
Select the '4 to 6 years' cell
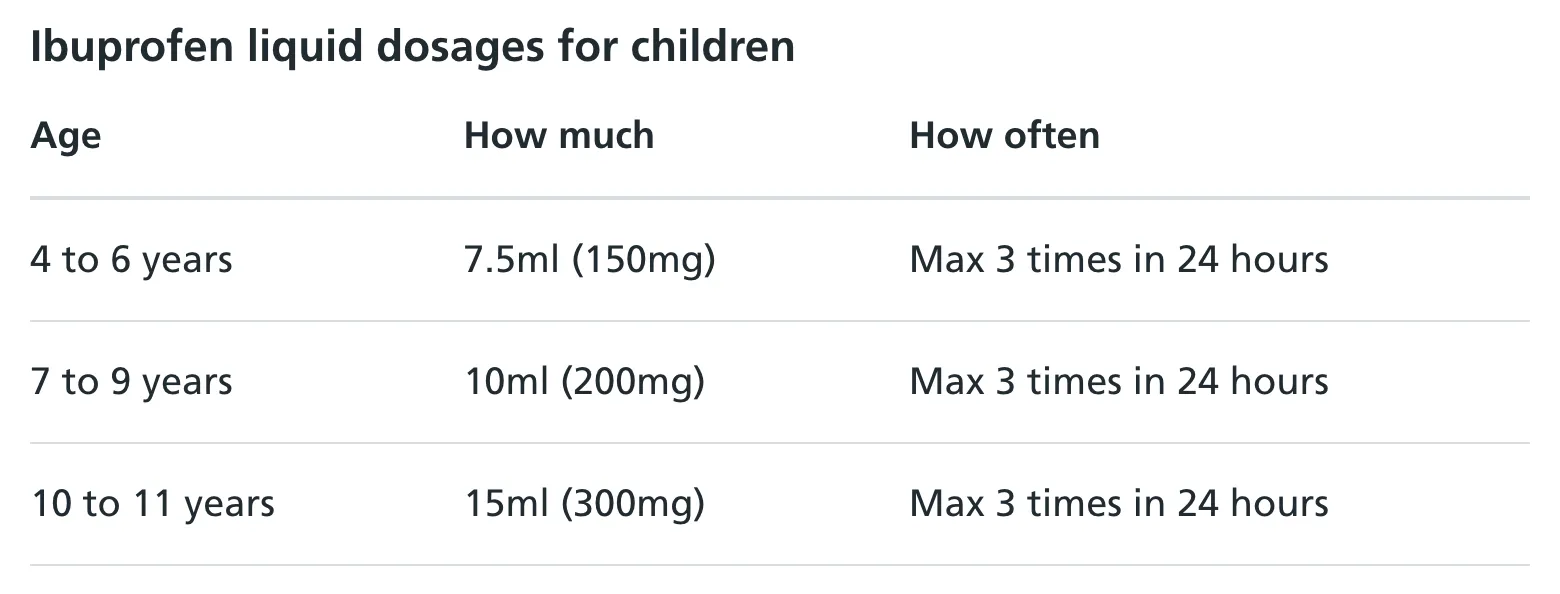coord(131,260)
